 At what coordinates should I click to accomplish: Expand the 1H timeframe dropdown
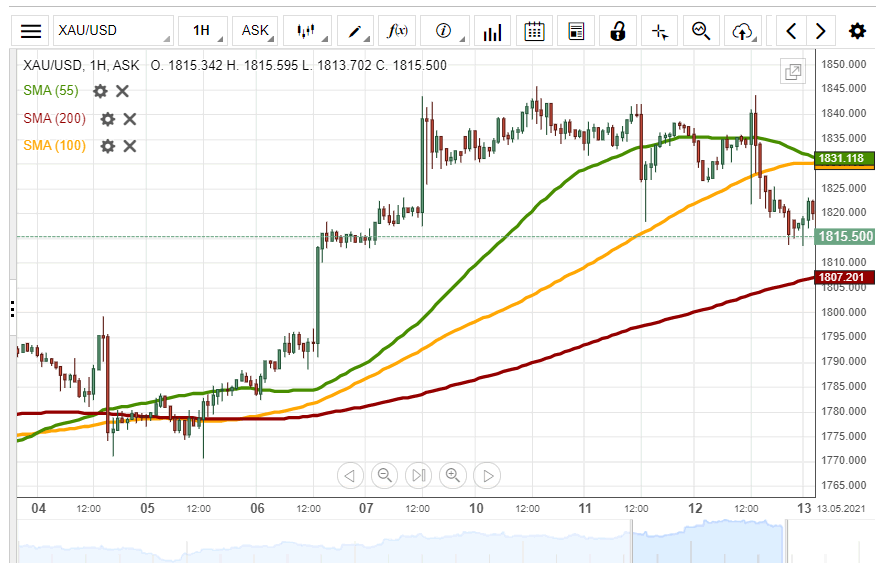tap(203, 30)
